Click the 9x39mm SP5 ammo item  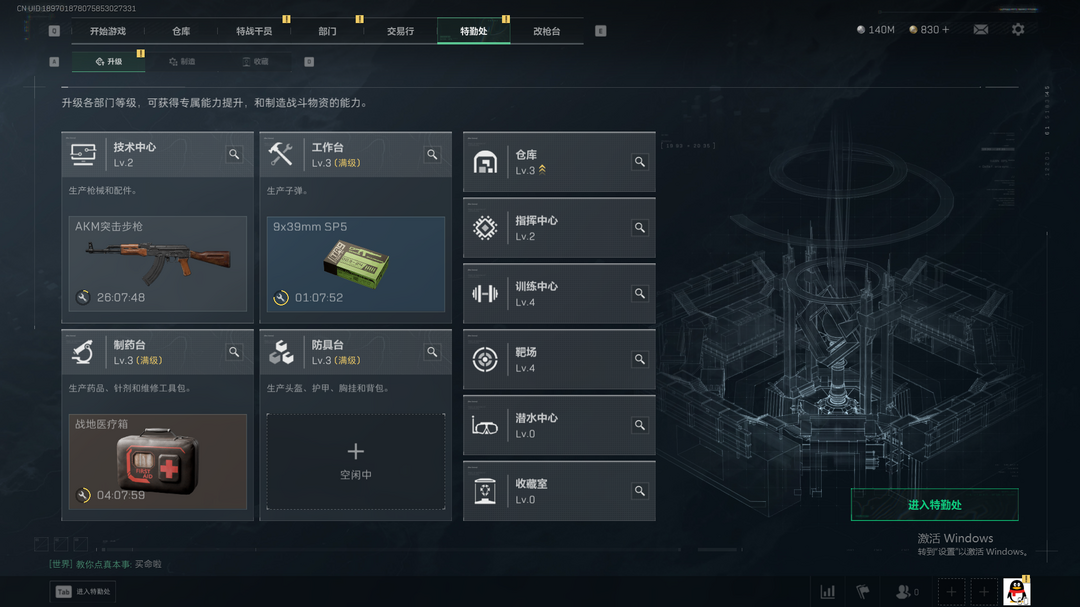[355, 264]
